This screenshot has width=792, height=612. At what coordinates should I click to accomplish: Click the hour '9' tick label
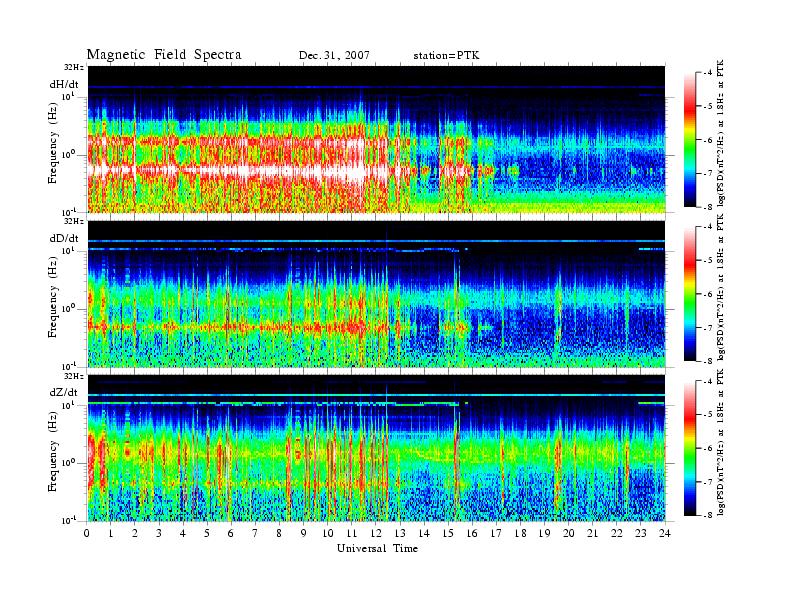303,533
